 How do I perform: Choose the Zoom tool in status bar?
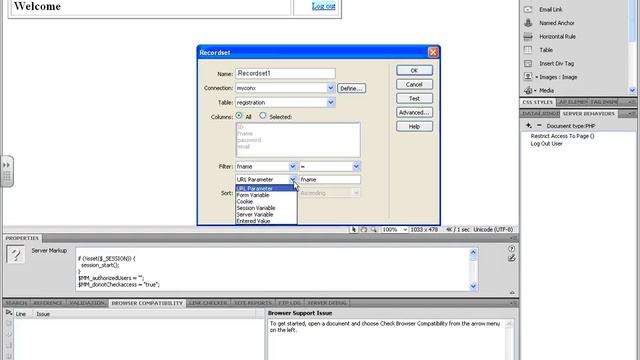click(373, 230)
